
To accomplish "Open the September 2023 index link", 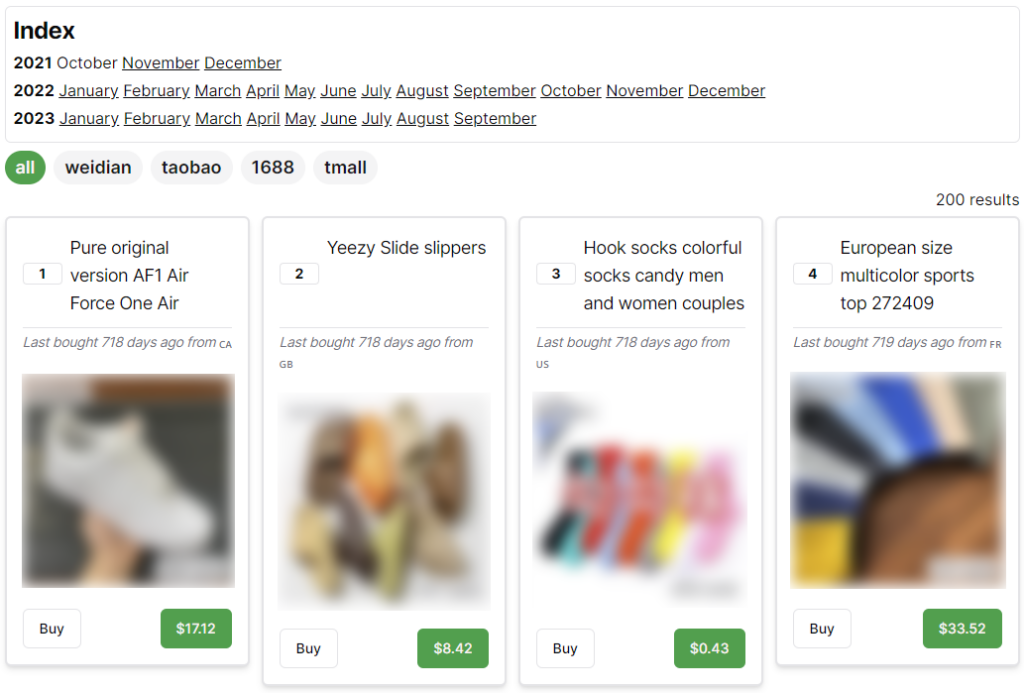I will click(x=495, y=119).
